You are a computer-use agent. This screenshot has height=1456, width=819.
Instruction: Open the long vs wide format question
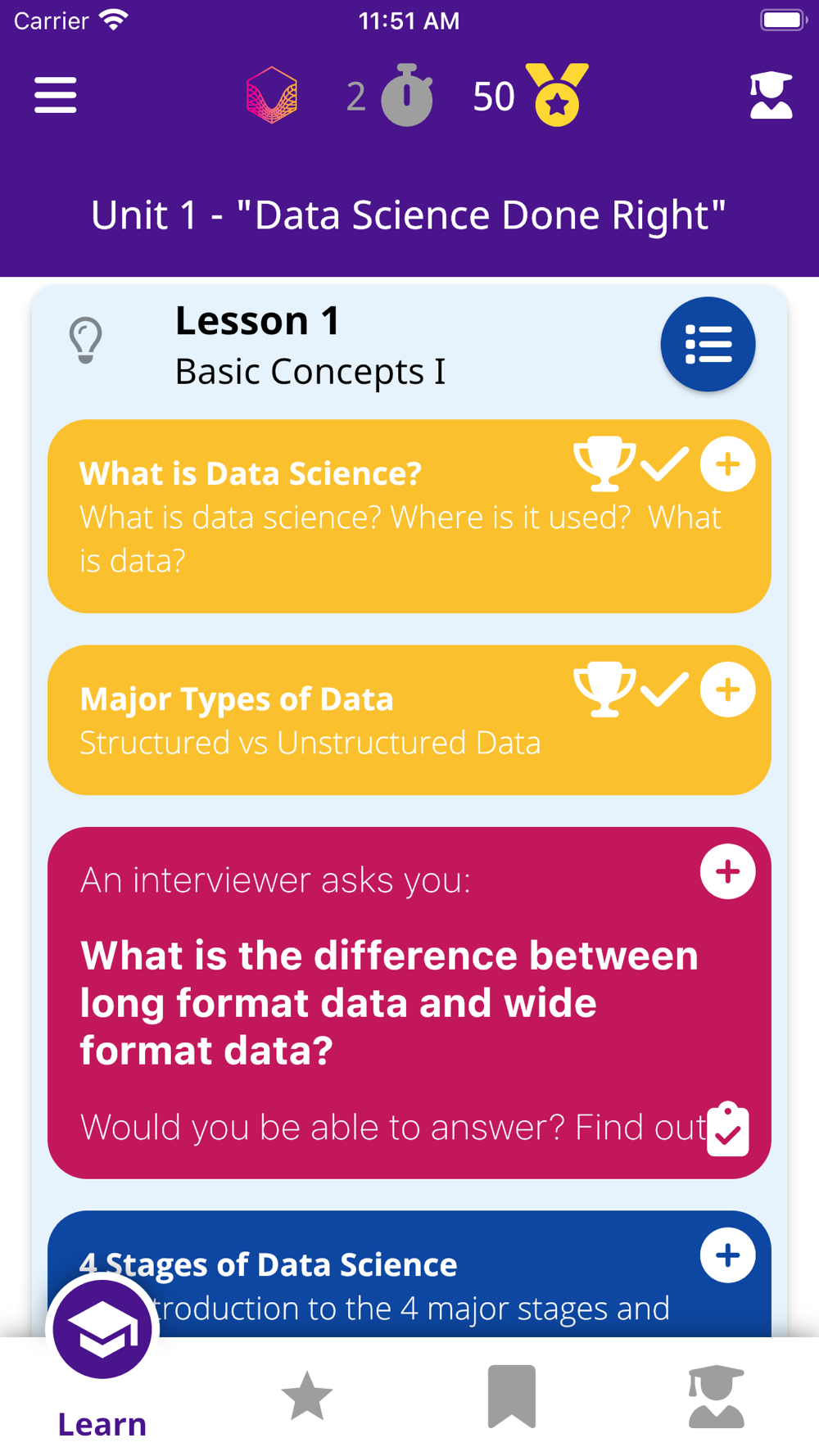click(389, 1002)
